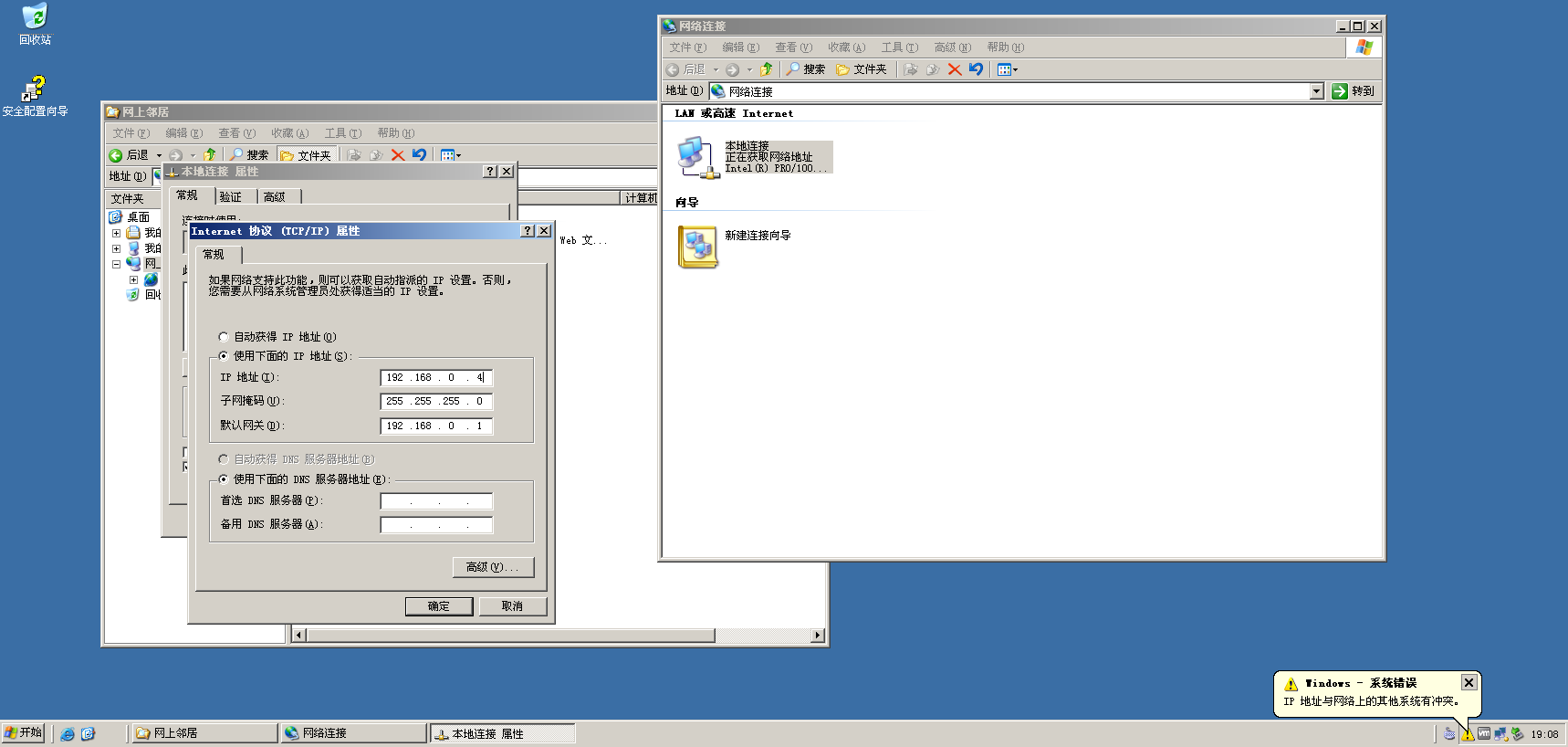Click the red Delete icon in Network Connections toolbar
This screenshot has width=1568, height=747.
955,69
